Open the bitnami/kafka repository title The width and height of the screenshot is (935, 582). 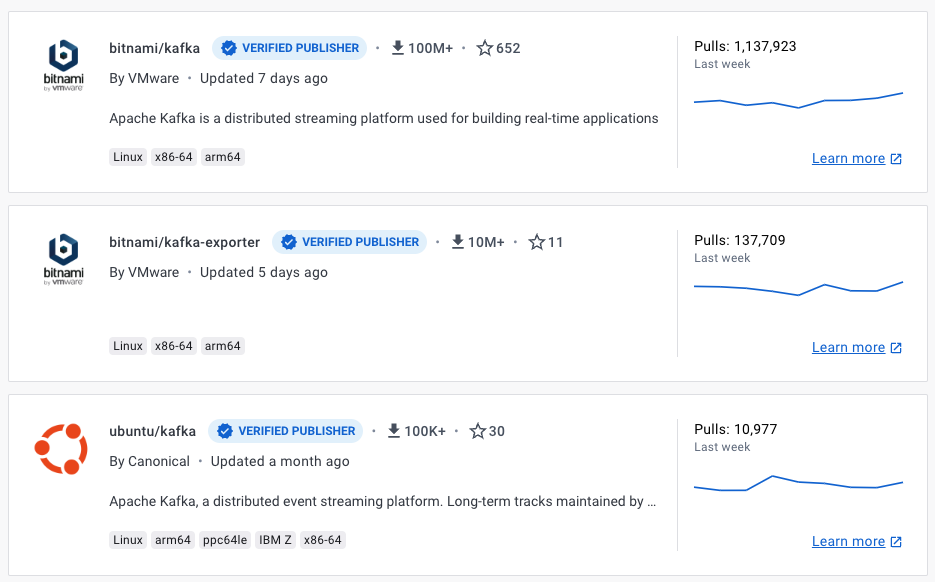coord(154,48)
